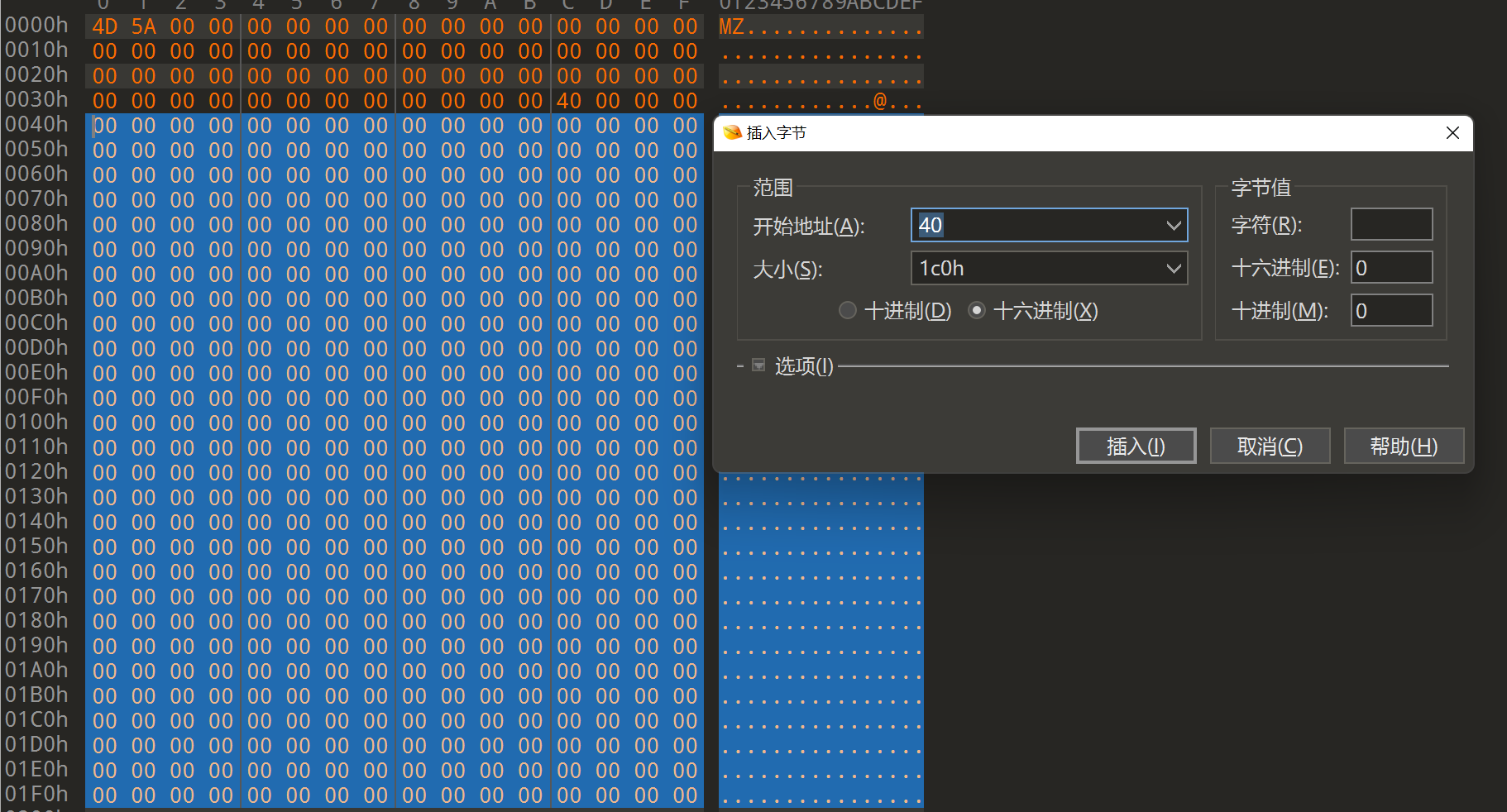This screenshot has width=1507, height=812.
Task: Select the 十进制(D) decimal radio button
Action: point(848,311)
